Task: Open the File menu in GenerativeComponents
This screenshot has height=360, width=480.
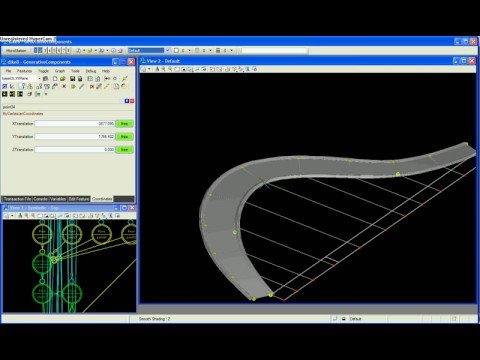Action: [8, 71]
